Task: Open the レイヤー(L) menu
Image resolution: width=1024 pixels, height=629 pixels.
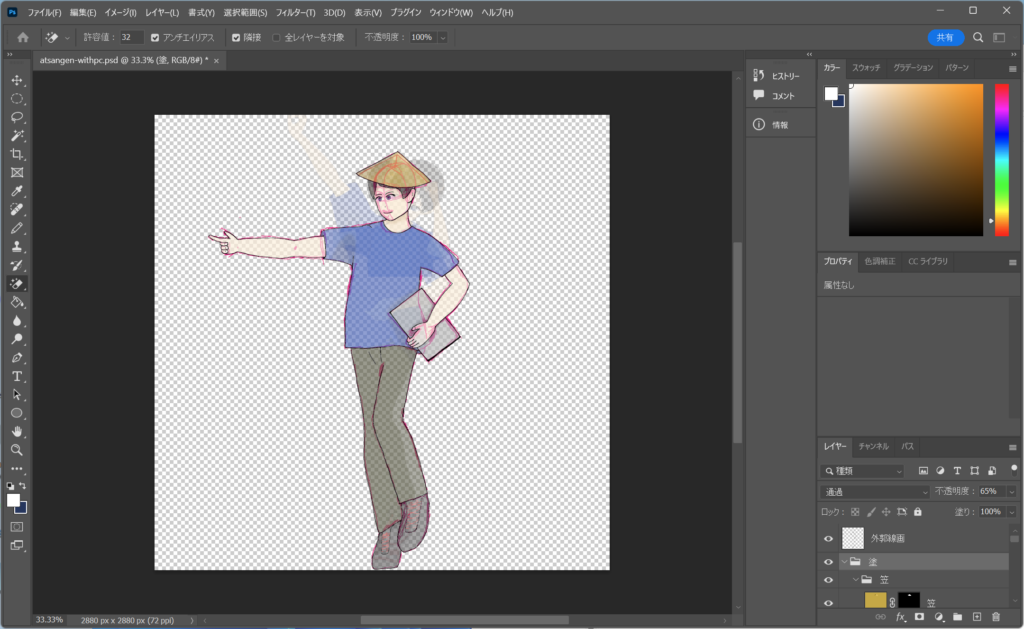Action: pos(162,12)
